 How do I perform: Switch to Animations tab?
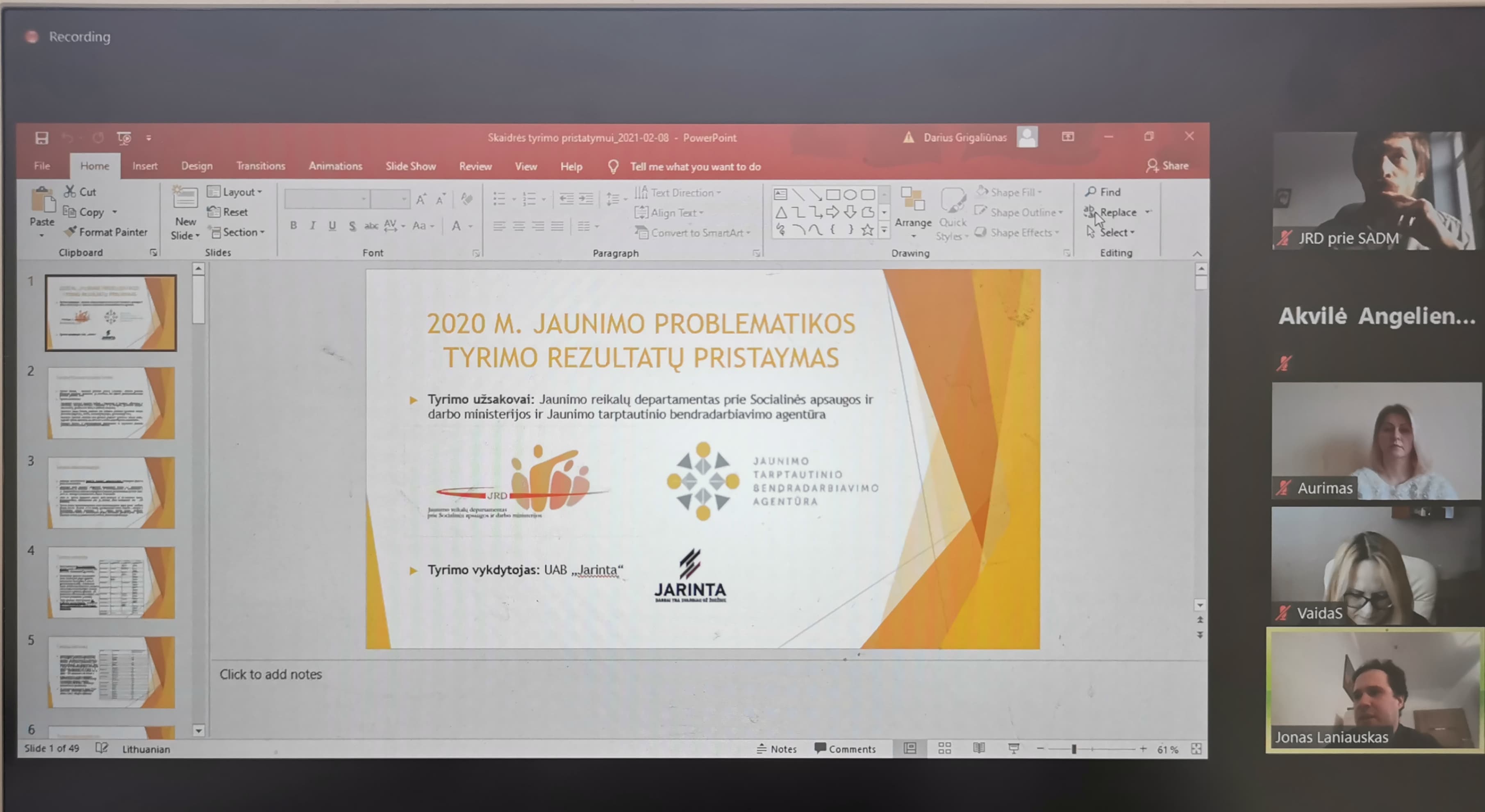[x=336, y=166]
